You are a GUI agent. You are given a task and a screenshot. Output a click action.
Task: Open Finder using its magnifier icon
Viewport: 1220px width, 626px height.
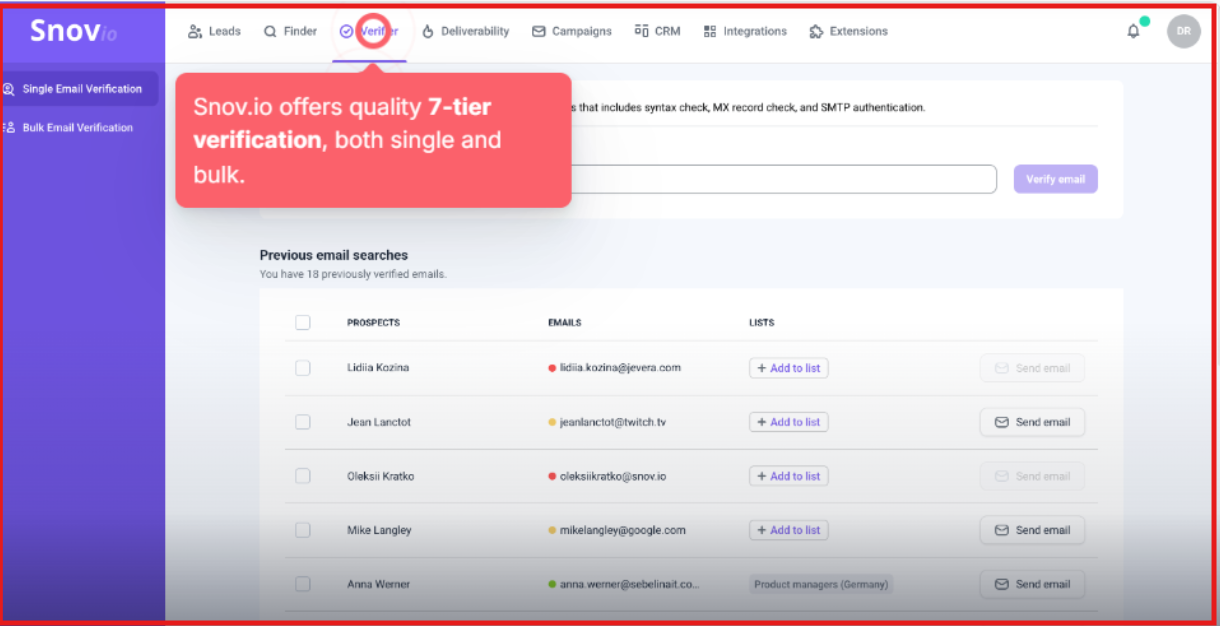[270, 31]
